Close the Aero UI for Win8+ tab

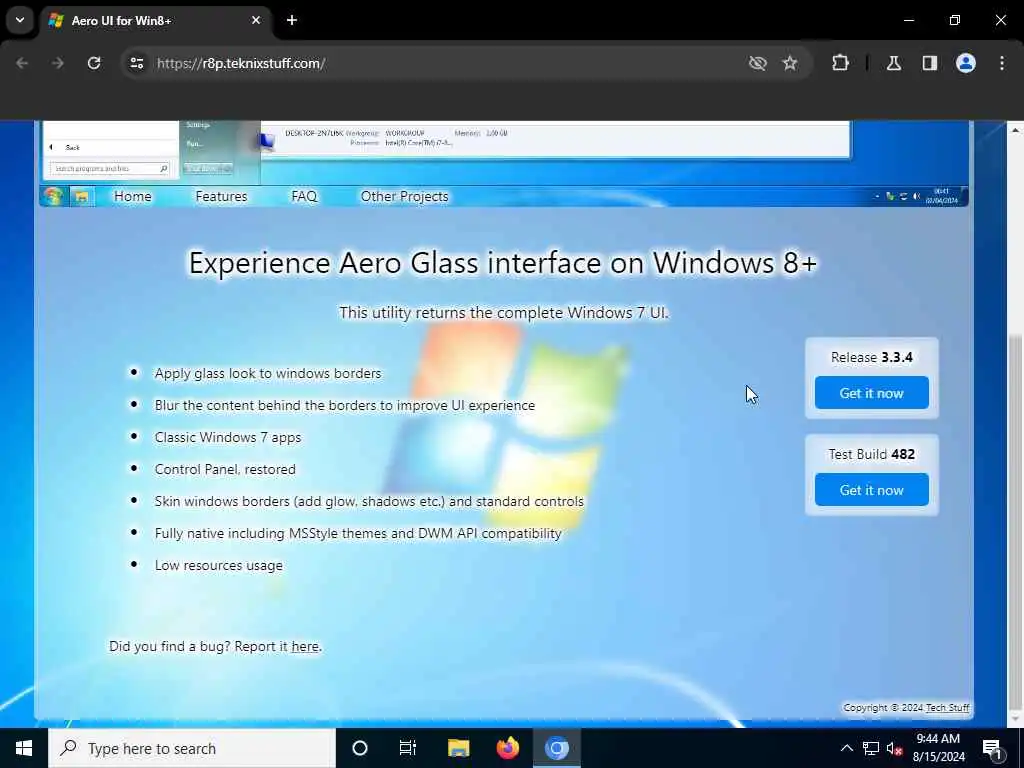pyautogui.click(x=256, y=20)
